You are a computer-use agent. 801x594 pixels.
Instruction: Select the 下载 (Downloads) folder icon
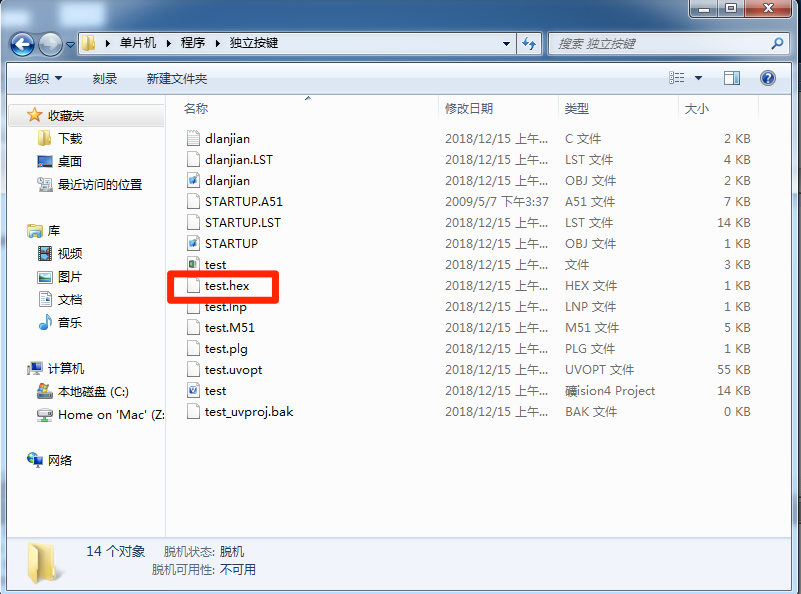(x=46, y=135)
